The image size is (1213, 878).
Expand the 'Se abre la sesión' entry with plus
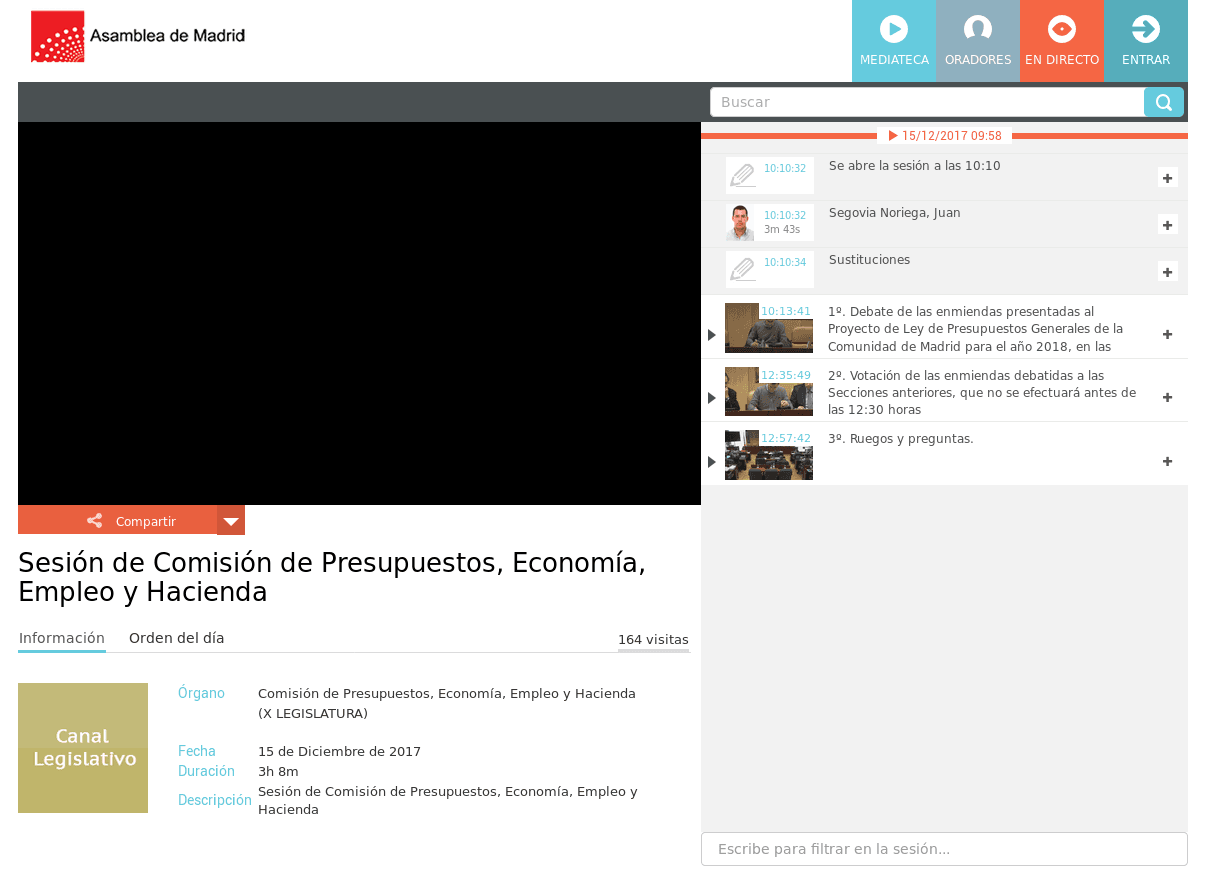(1167, 177)
